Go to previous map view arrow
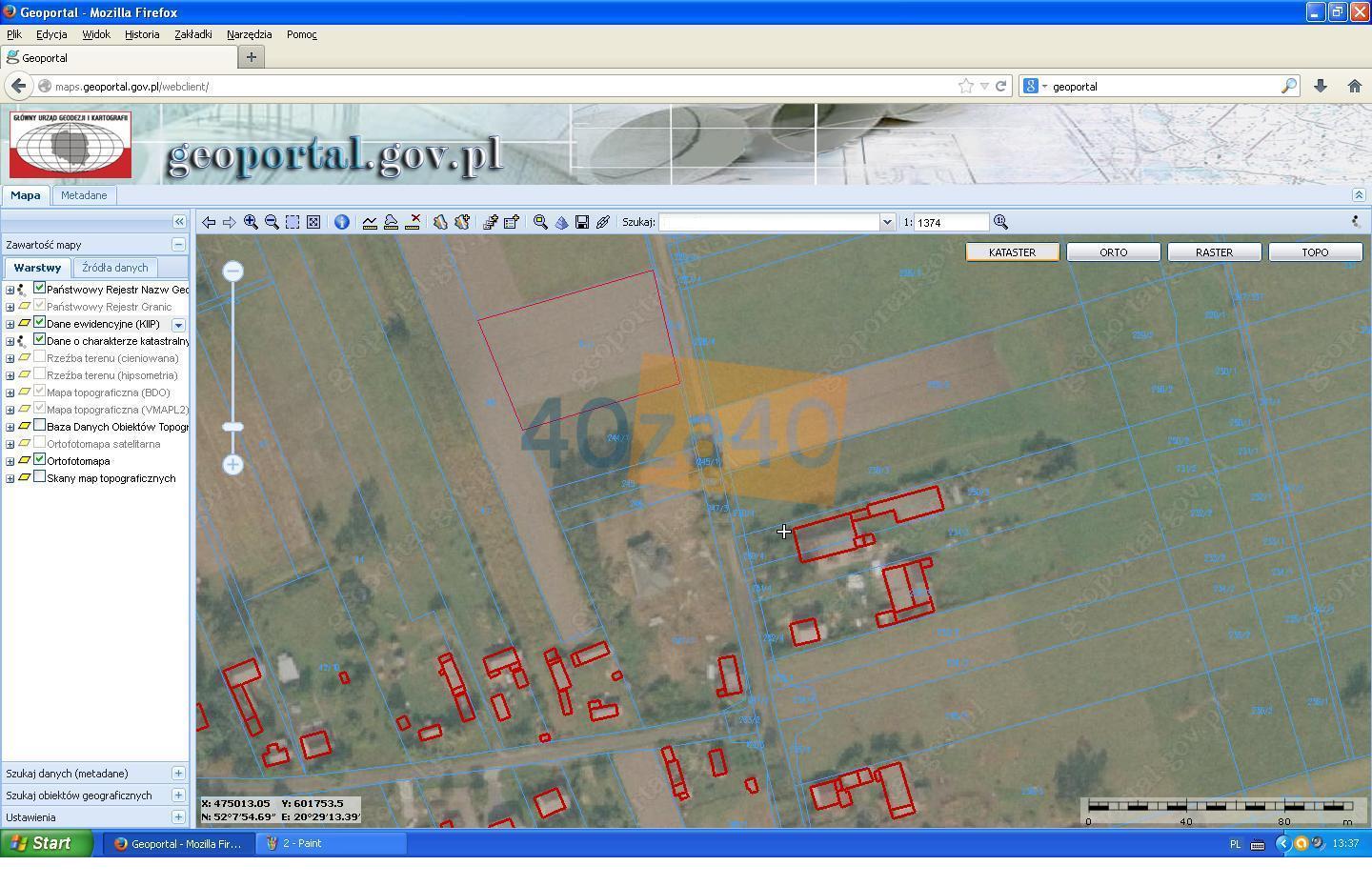 pyautogui.click(x=208, y=222)
